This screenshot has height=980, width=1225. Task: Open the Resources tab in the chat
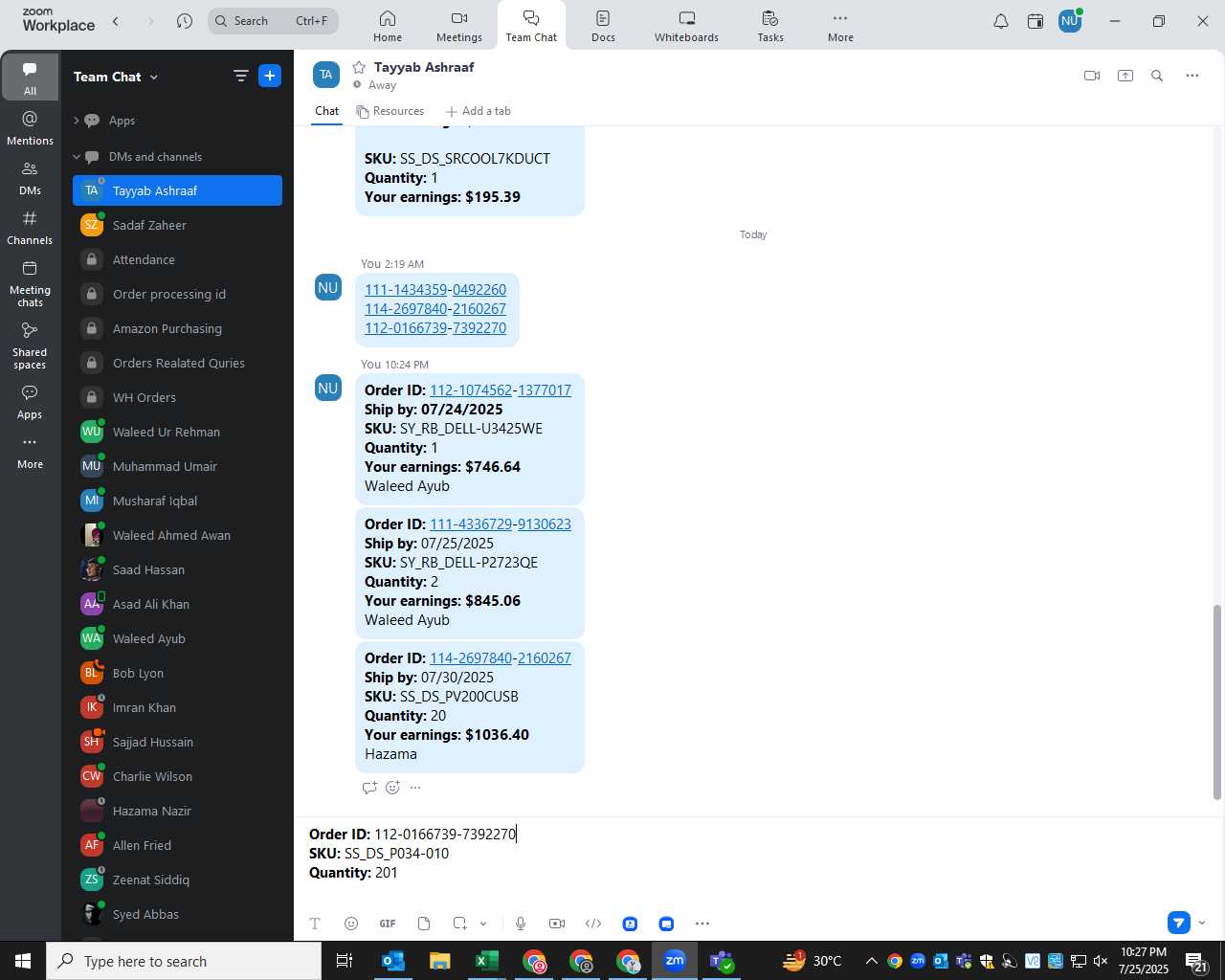coord(390,111)
